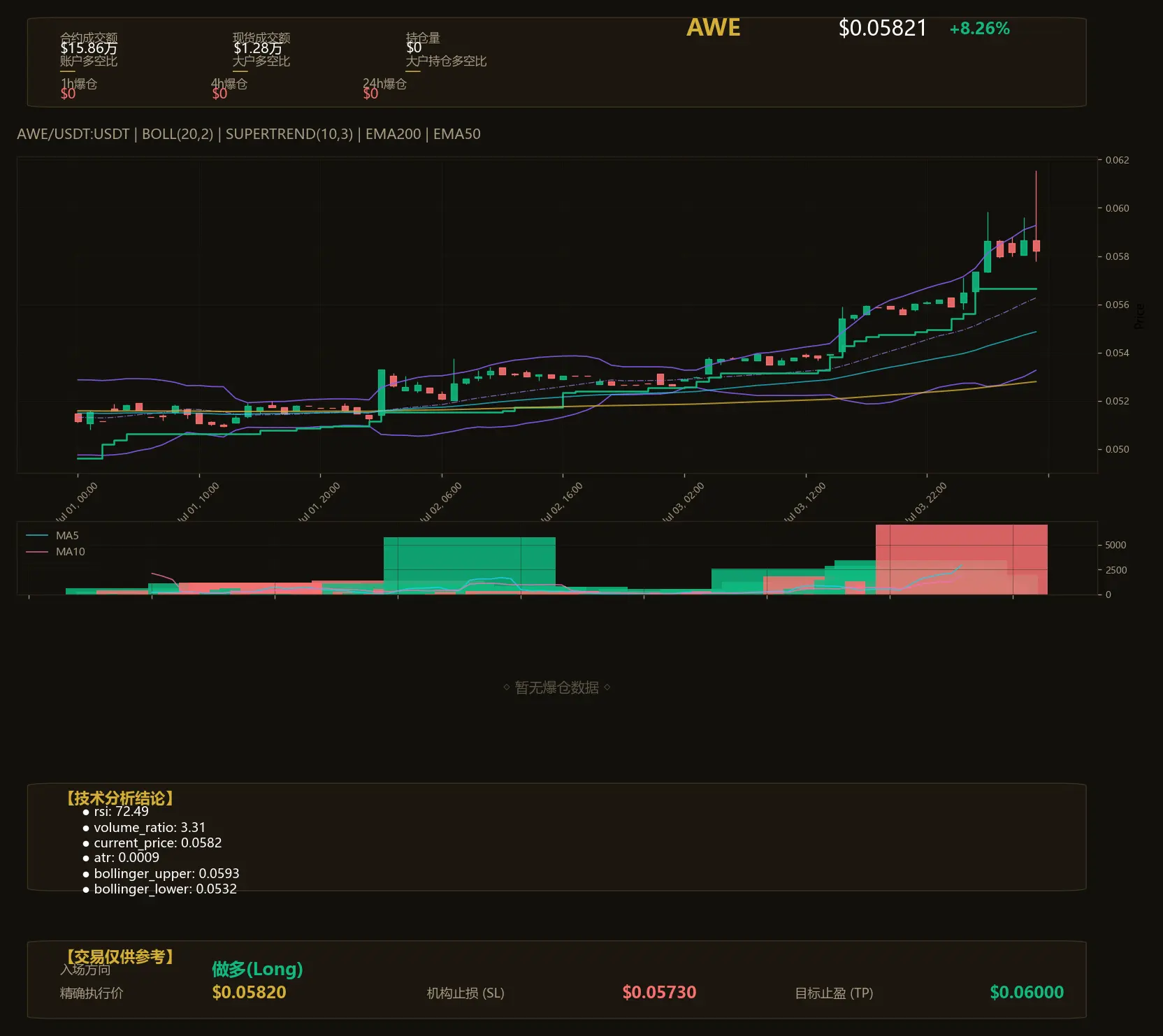Click the Jul 03, 12:00 time label
The image size is (1163, 1036).
pyautogui.click(x=805, y=503)
